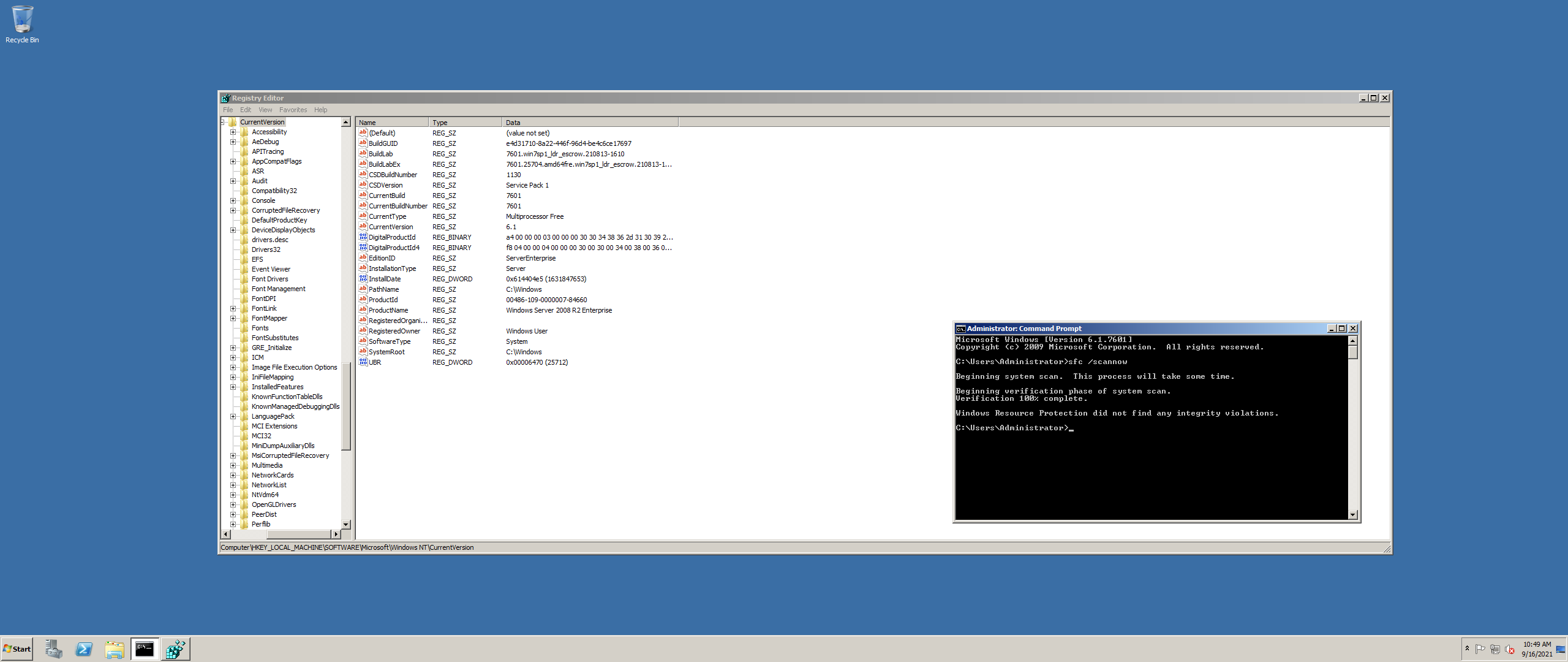The height and width of the screenshot is (662, 1568).
Task: Collapse the CurrentVersion tree node
Action: tap(224, 122)
